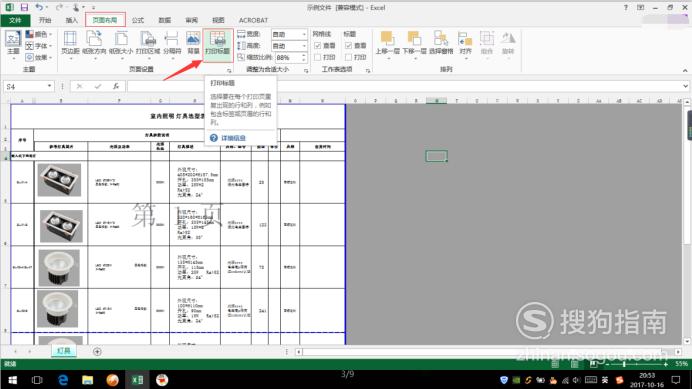Click Print Titles (打印标题) button
The width and height of the screenshot is (692, 389).
pyautogui.click(x=218, y=44)
